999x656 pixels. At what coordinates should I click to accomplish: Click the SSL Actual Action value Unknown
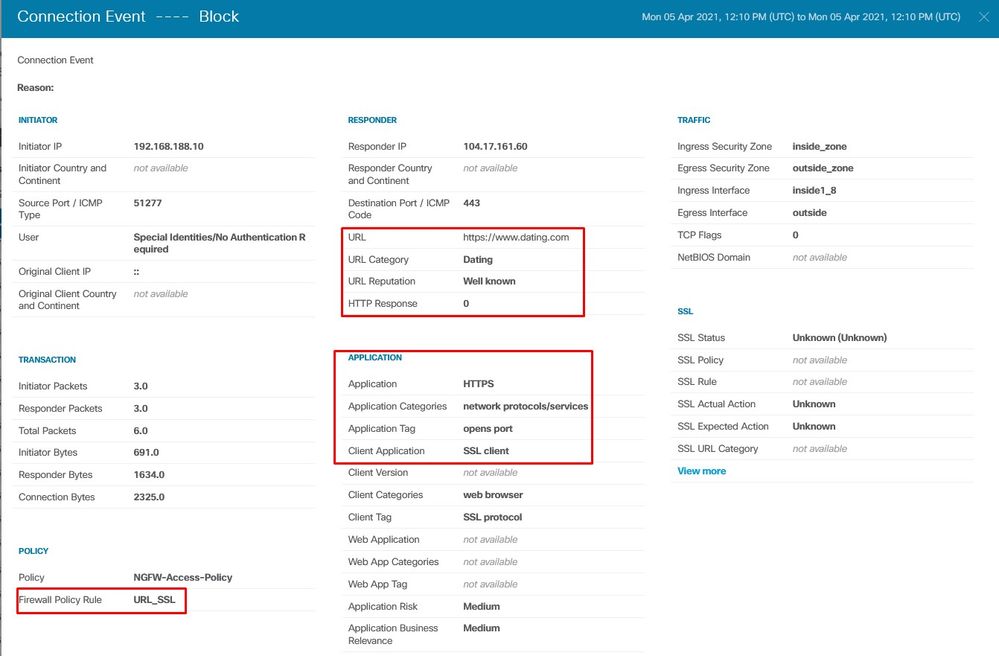(x=814, y=404)
